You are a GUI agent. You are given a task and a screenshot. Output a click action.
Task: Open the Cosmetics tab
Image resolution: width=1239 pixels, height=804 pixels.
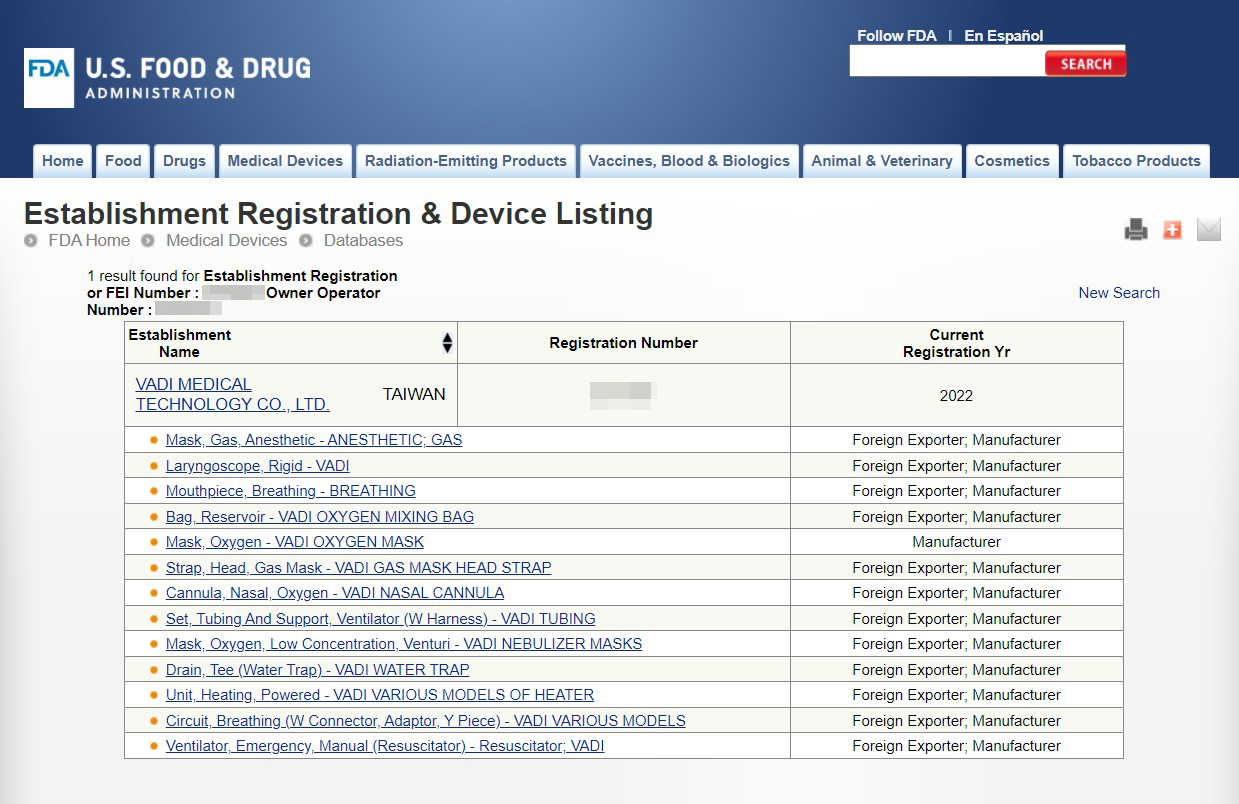[1012, 161]
